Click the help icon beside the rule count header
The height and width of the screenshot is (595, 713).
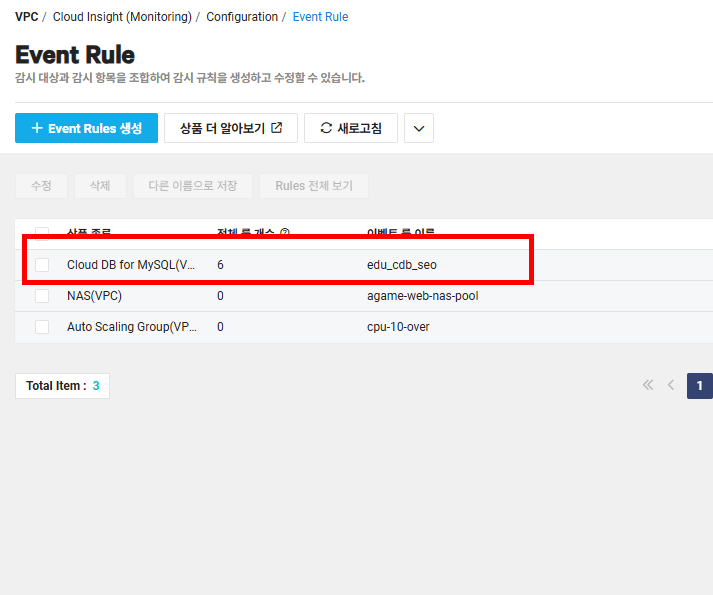point(285,232)
